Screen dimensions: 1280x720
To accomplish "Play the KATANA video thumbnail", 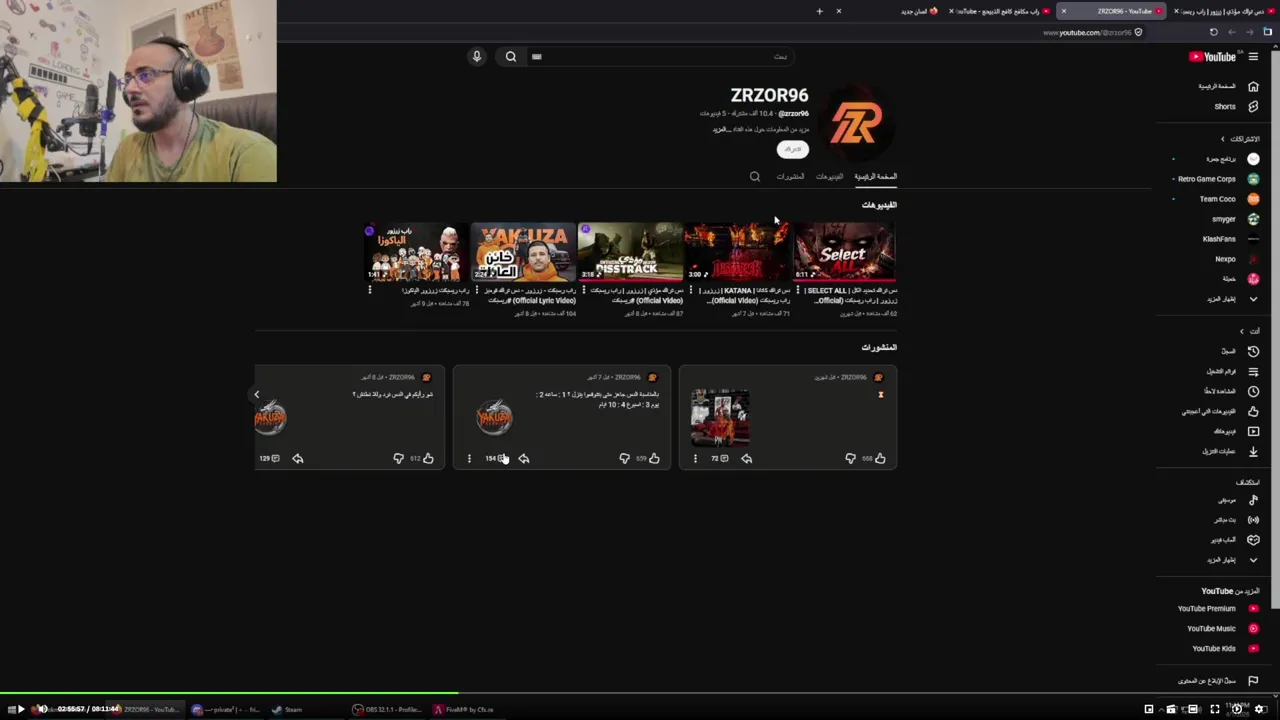I will coord(737,252).
